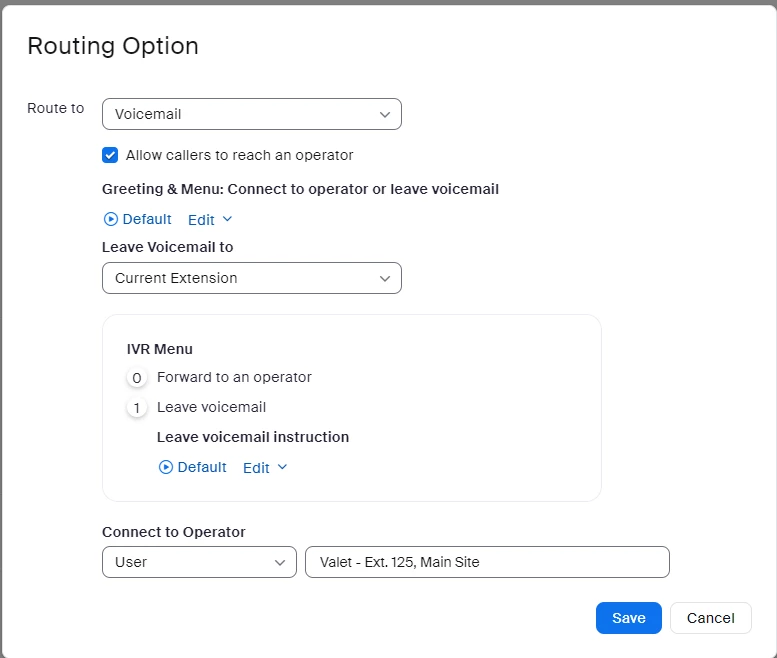Click the Default link under voicemail instruction
The image size is (777, 658).
201,467
